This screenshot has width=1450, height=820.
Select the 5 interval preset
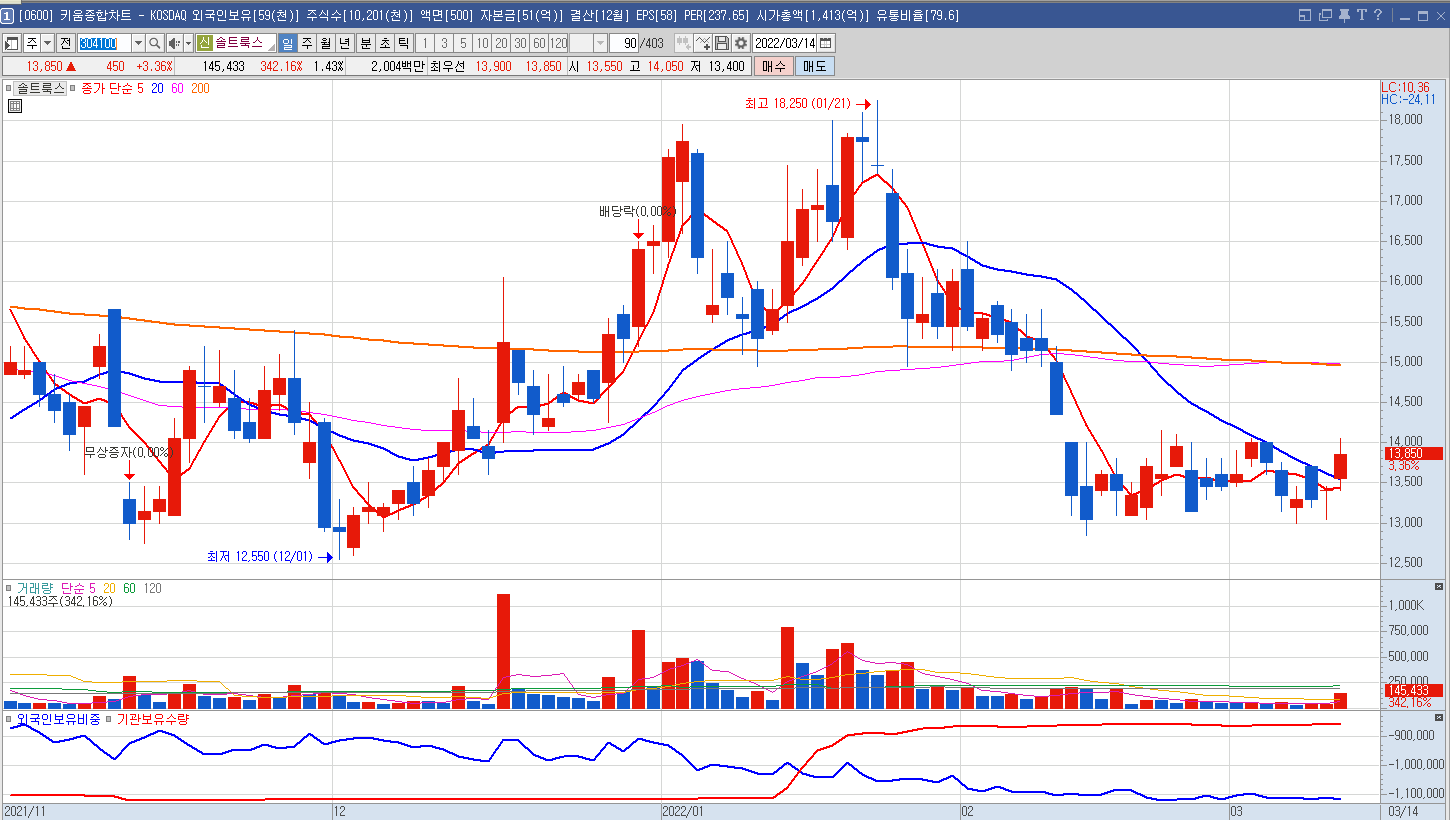point(463,43)
